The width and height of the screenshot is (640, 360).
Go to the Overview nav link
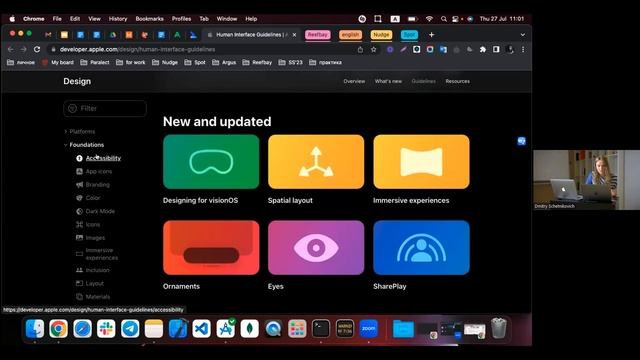pos(354,81)
